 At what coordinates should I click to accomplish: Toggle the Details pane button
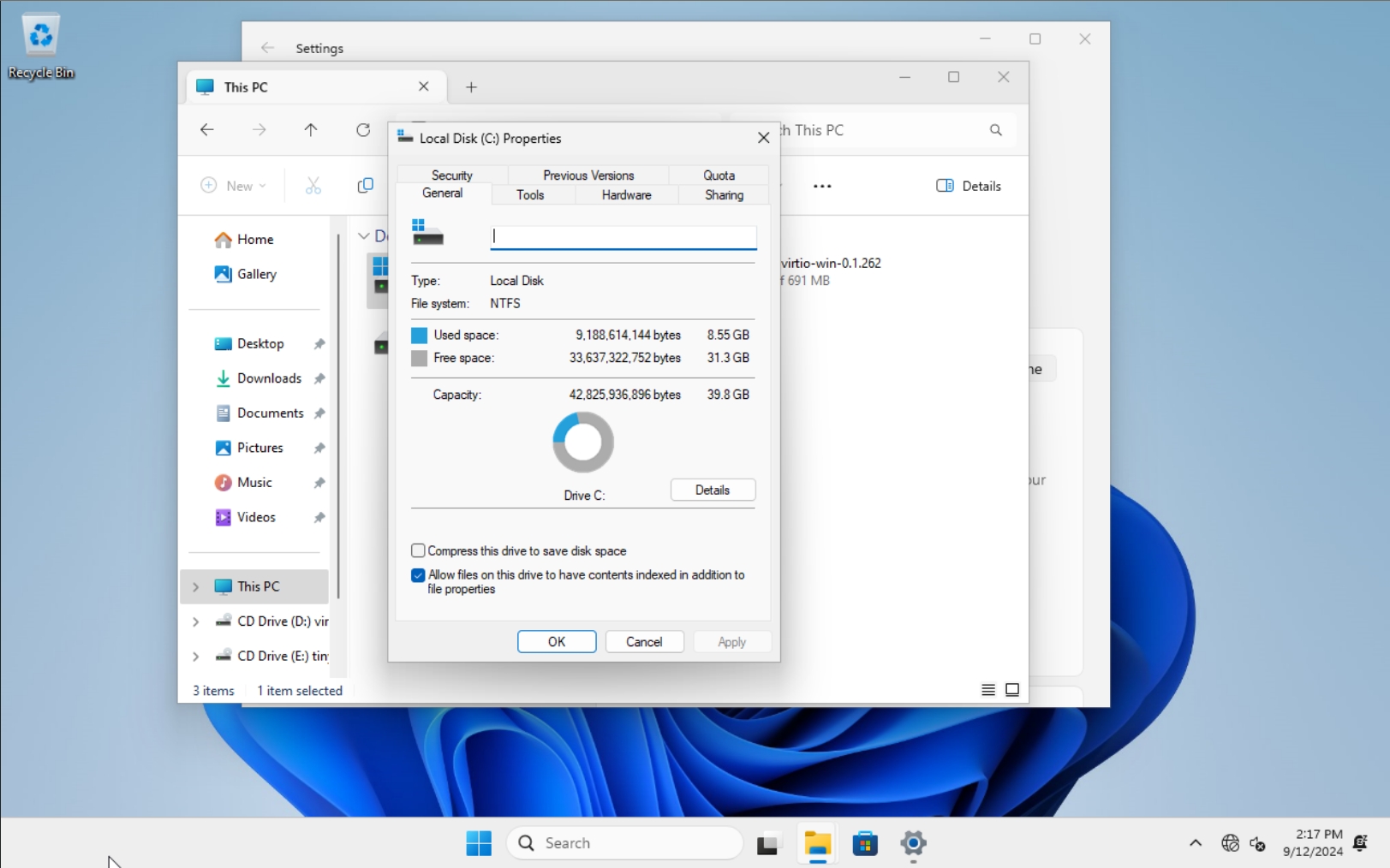[969, 186]
